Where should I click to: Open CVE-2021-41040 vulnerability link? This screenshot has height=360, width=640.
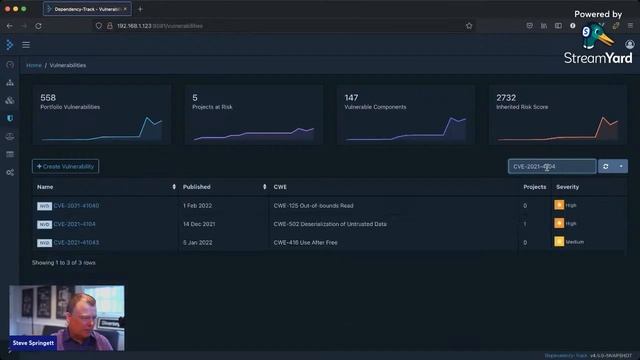[76, 206]
